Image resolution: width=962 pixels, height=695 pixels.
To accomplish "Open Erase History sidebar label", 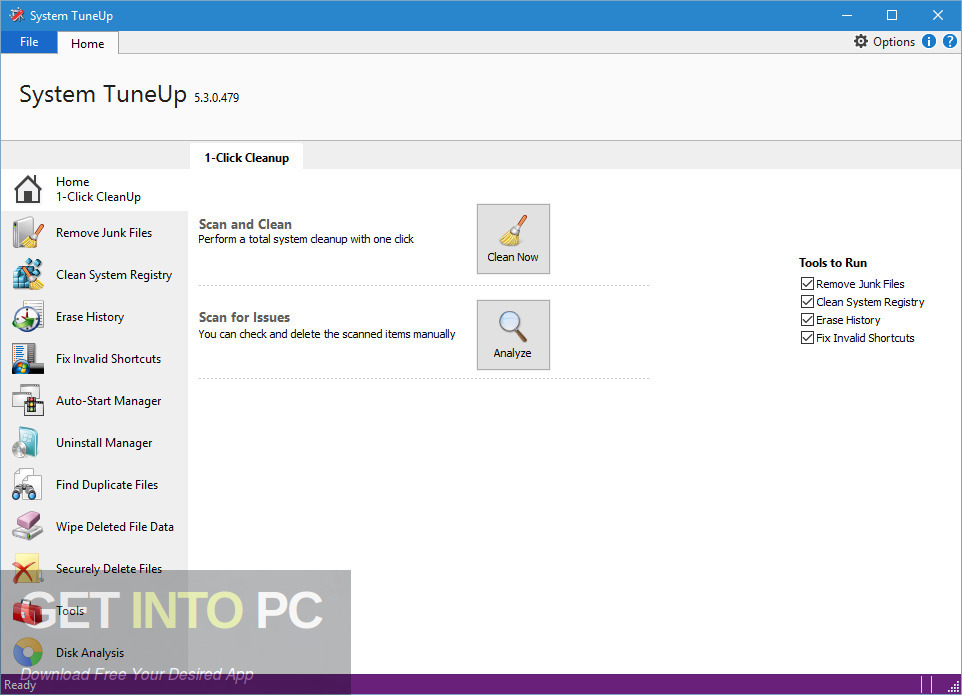I will 90,317.
